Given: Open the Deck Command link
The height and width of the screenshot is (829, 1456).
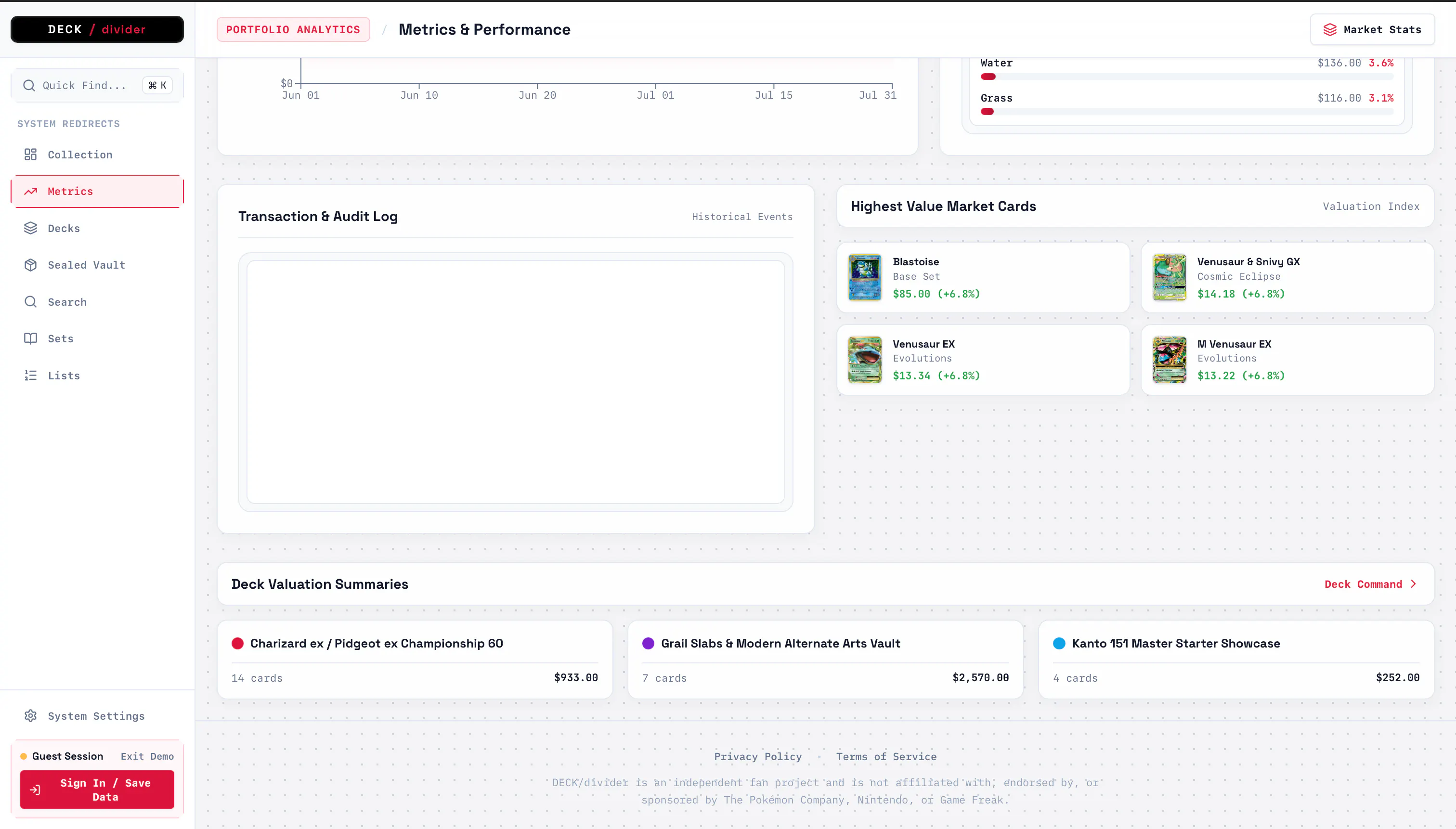Looking at the screenshot, I should point(1370,584).
